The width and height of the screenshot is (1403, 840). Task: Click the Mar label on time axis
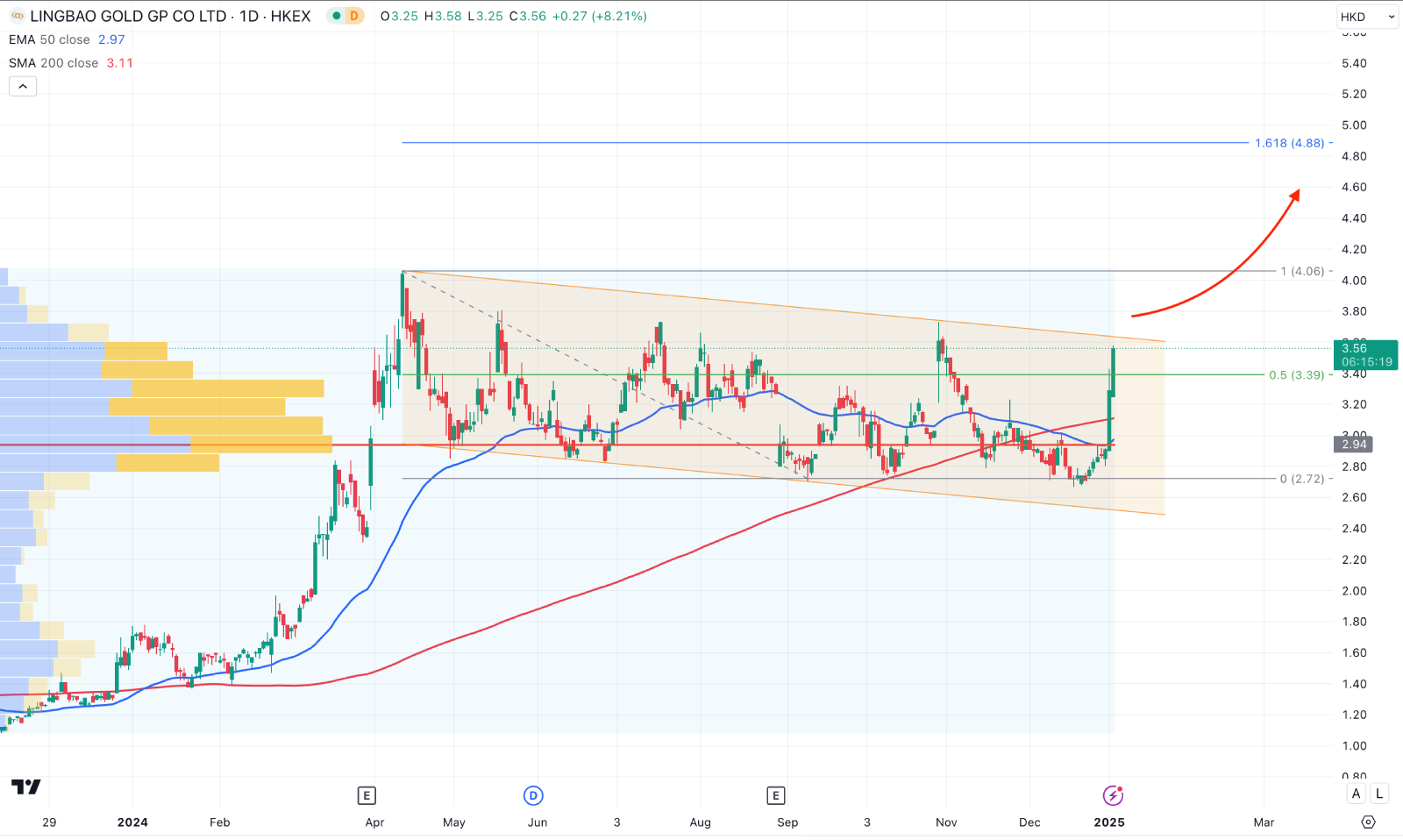pos(1264,822)
